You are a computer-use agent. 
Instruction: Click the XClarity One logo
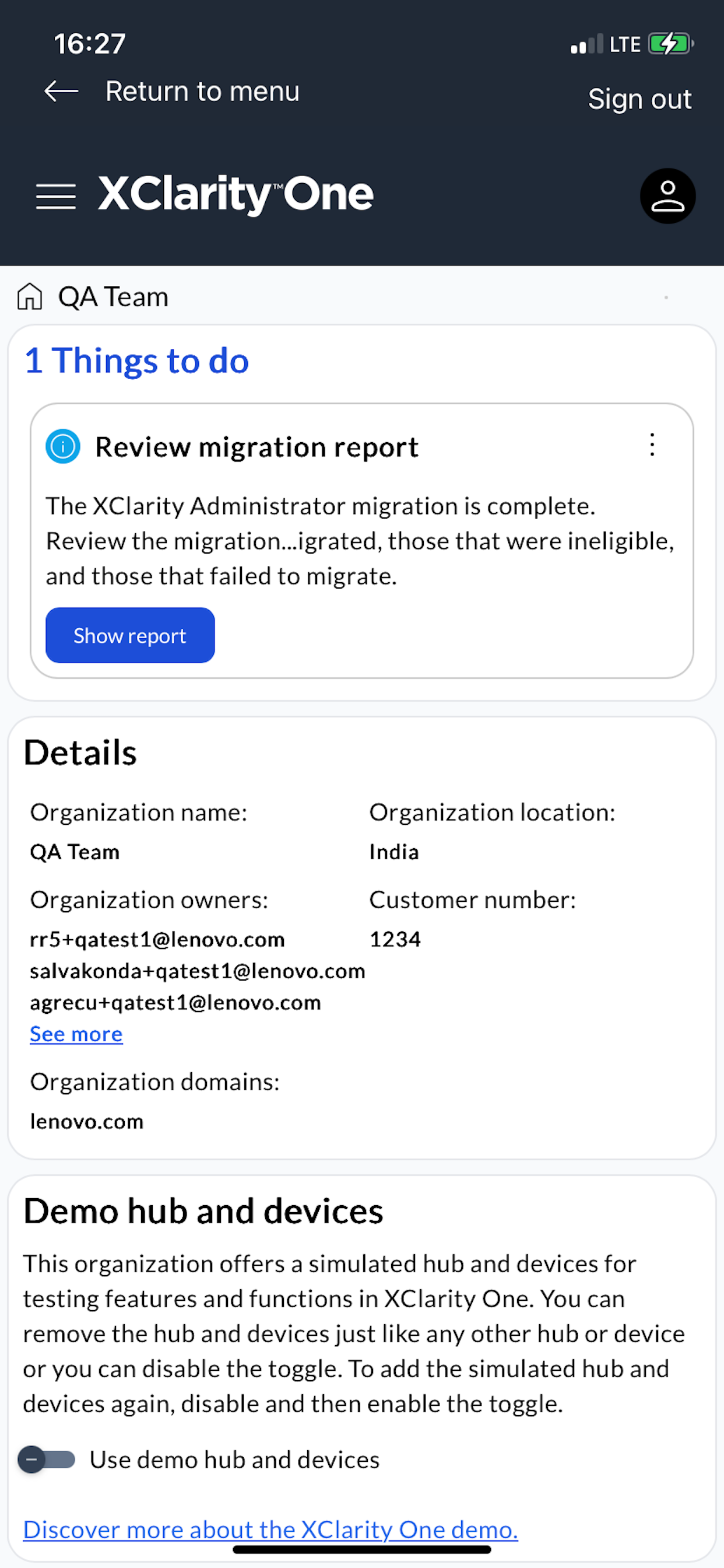pos(236,195)
